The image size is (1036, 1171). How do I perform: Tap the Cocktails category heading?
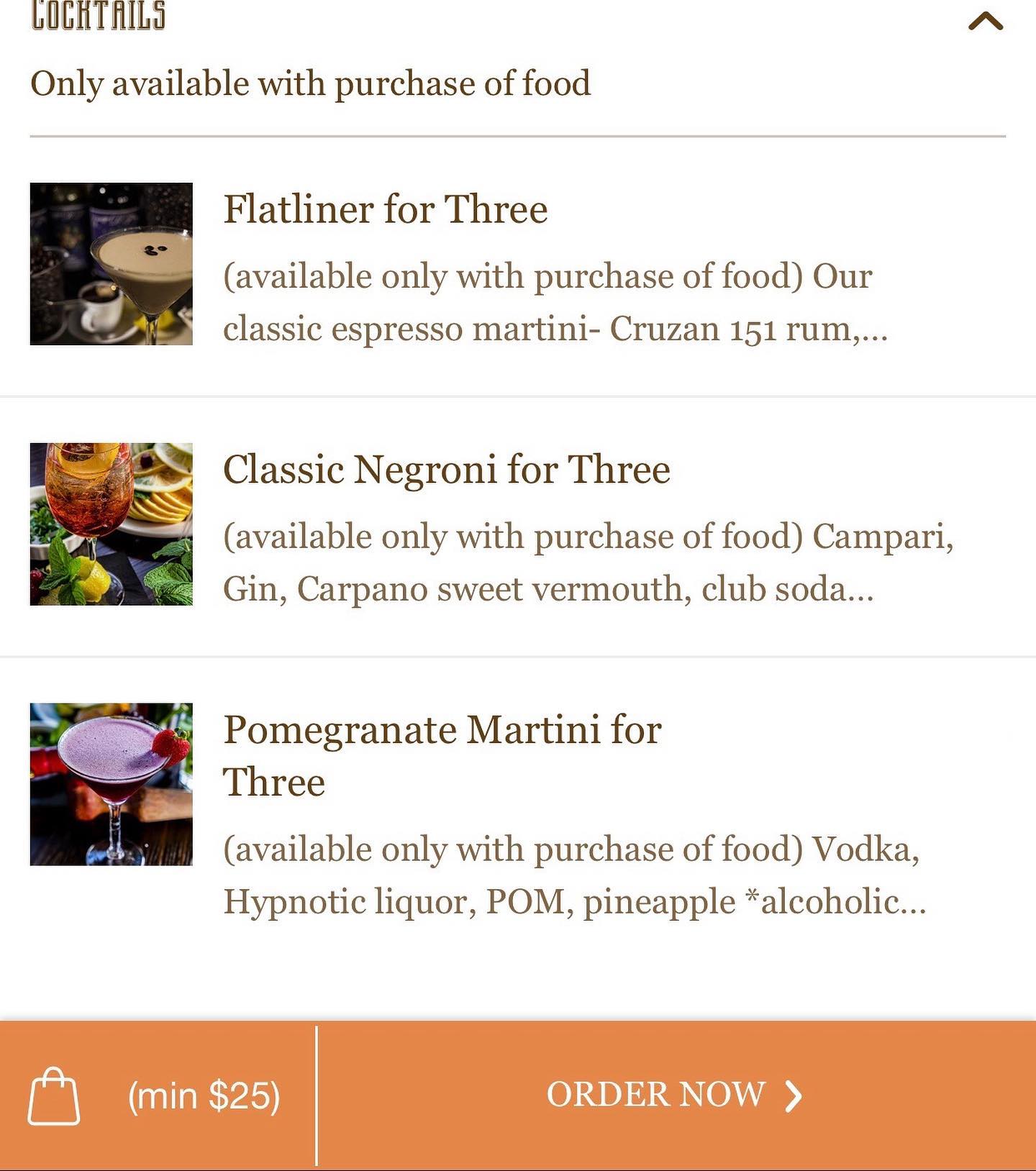click(99, 16)
